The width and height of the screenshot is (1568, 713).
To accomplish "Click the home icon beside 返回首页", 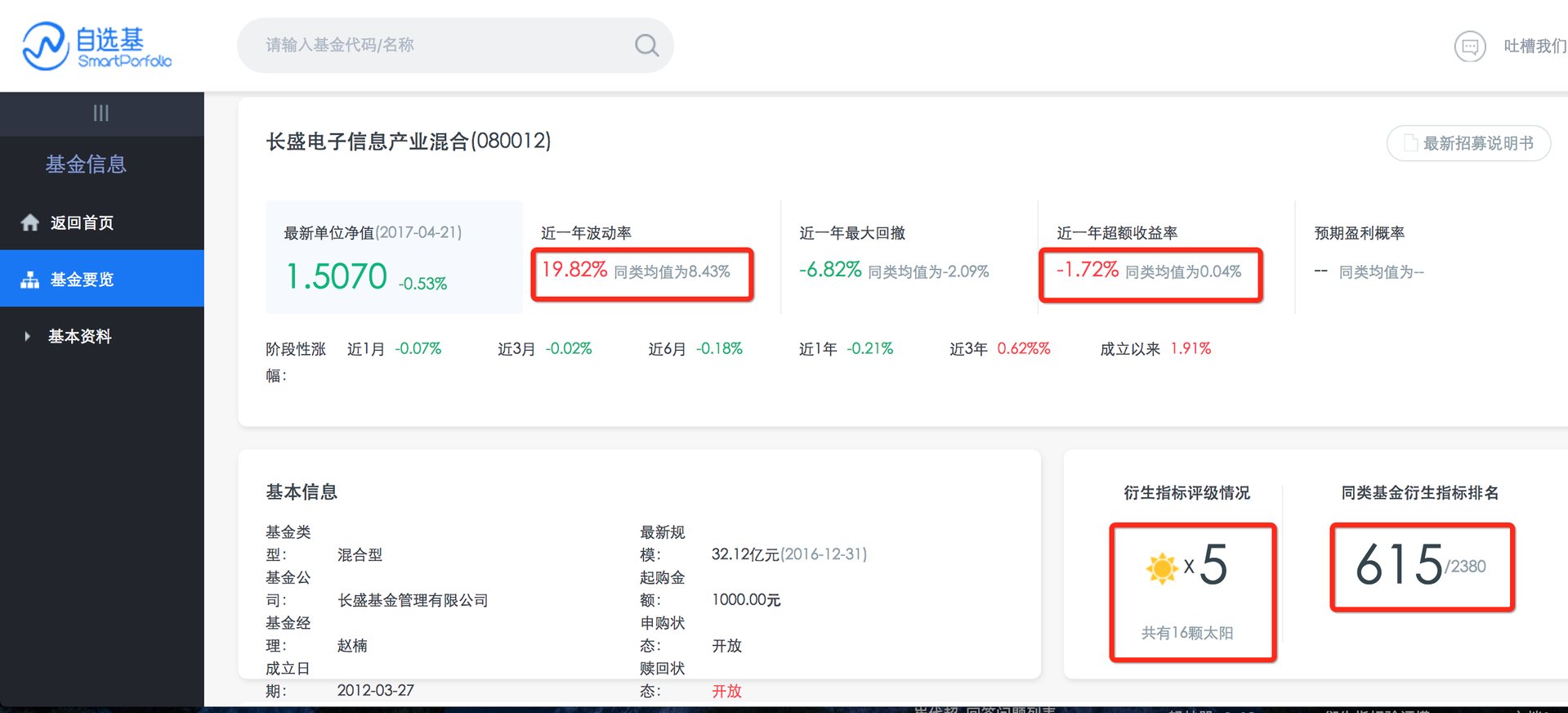I will point(30,222).
